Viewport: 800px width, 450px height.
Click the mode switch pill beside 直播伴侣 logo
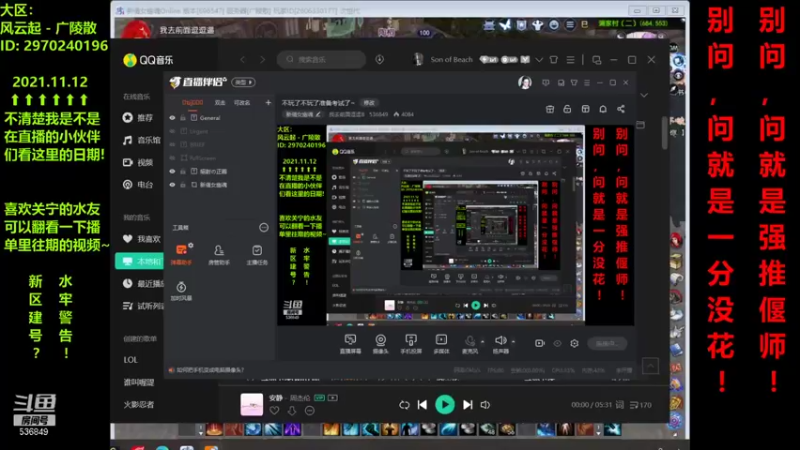pyautogui.click(x=243, y=82)
